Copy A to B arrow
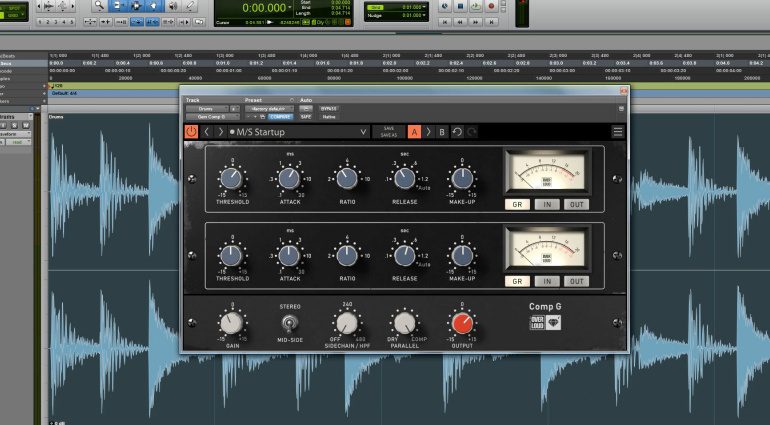770x425 pixels. 428,132
